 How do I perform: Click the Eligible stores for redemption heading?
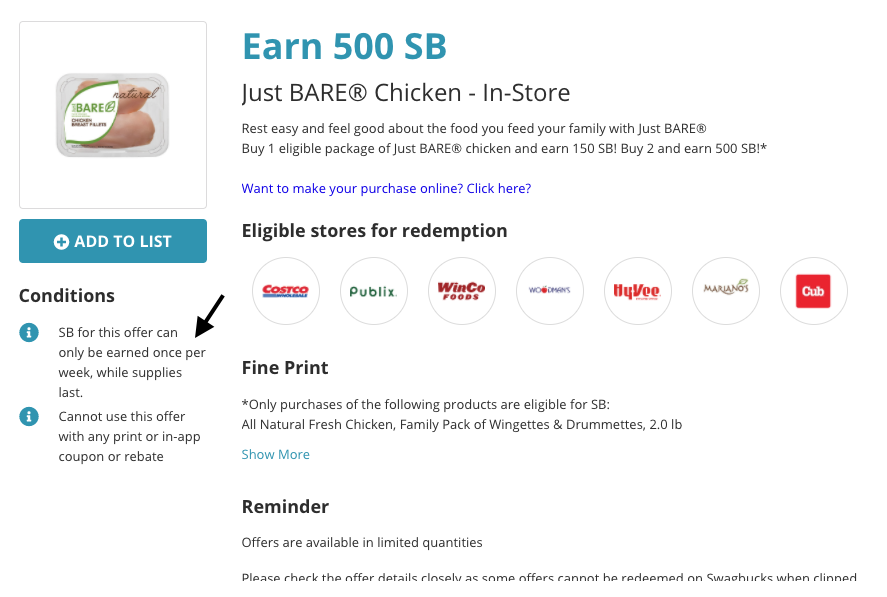[x=374, y=231]
